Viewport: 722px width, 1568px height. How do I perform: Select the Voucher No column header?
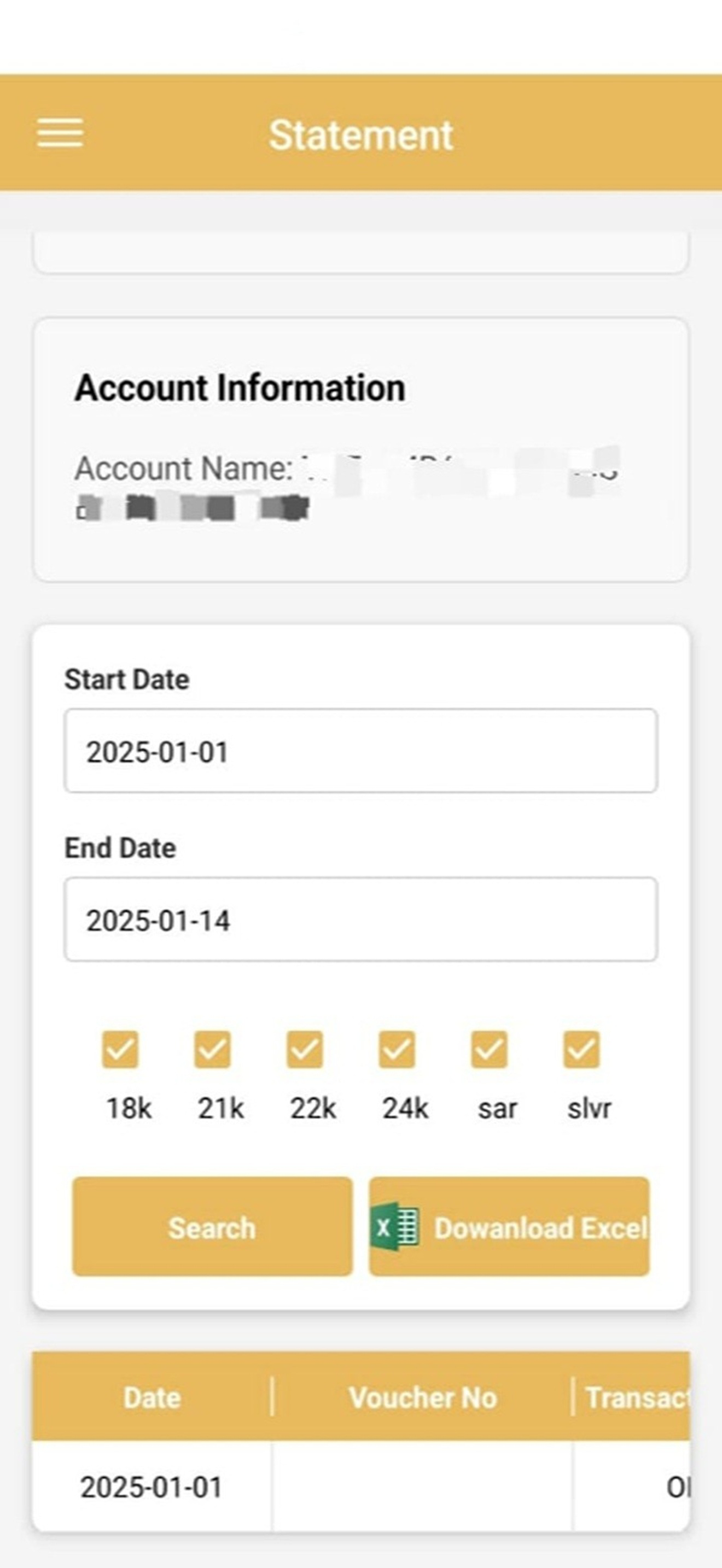point(422,1397)
